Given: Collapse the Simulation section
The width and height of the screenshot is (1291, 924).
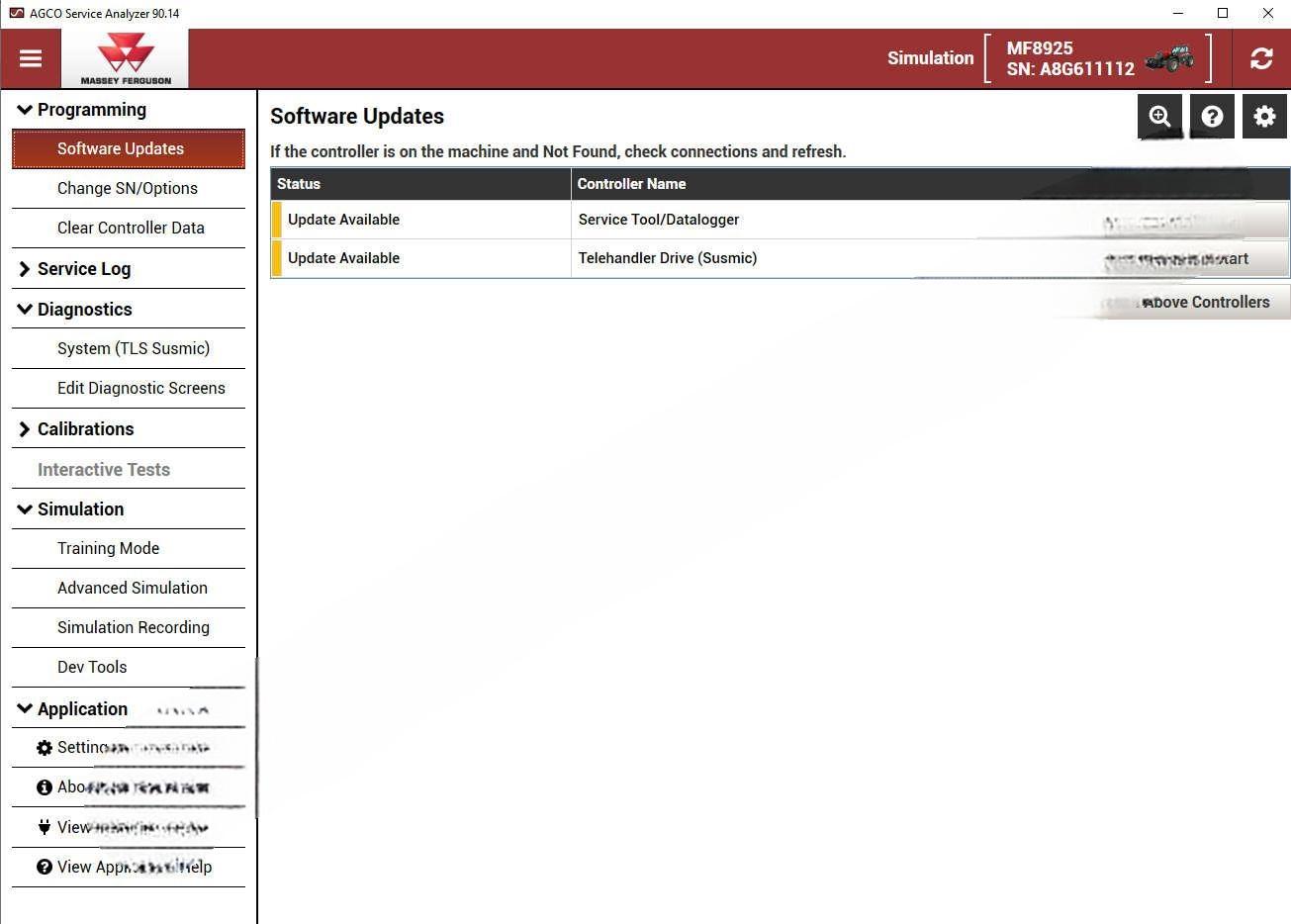Looking at the screenshot, I should coord(26,509).
